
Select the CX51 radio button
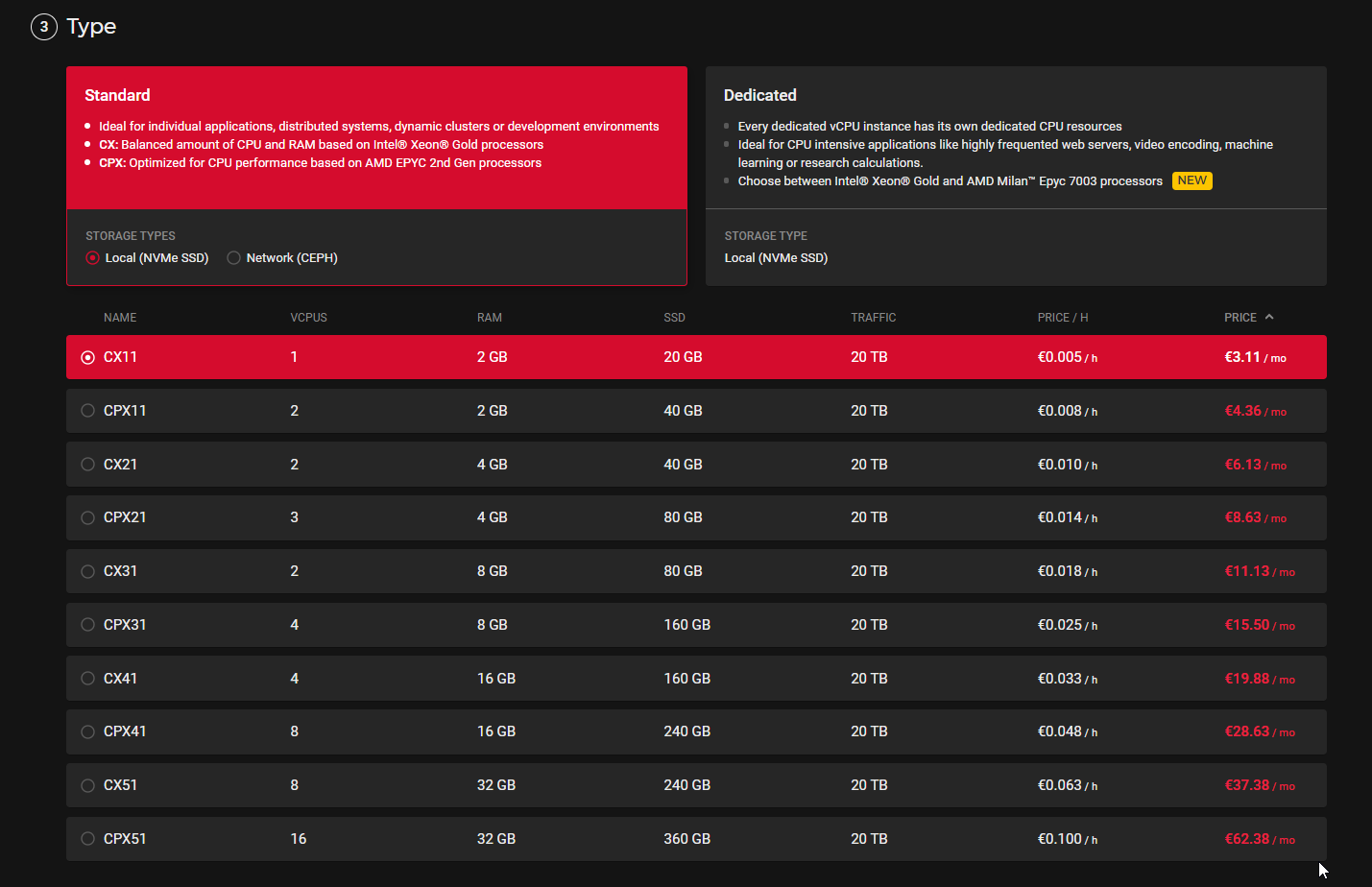tap(87, 785)
